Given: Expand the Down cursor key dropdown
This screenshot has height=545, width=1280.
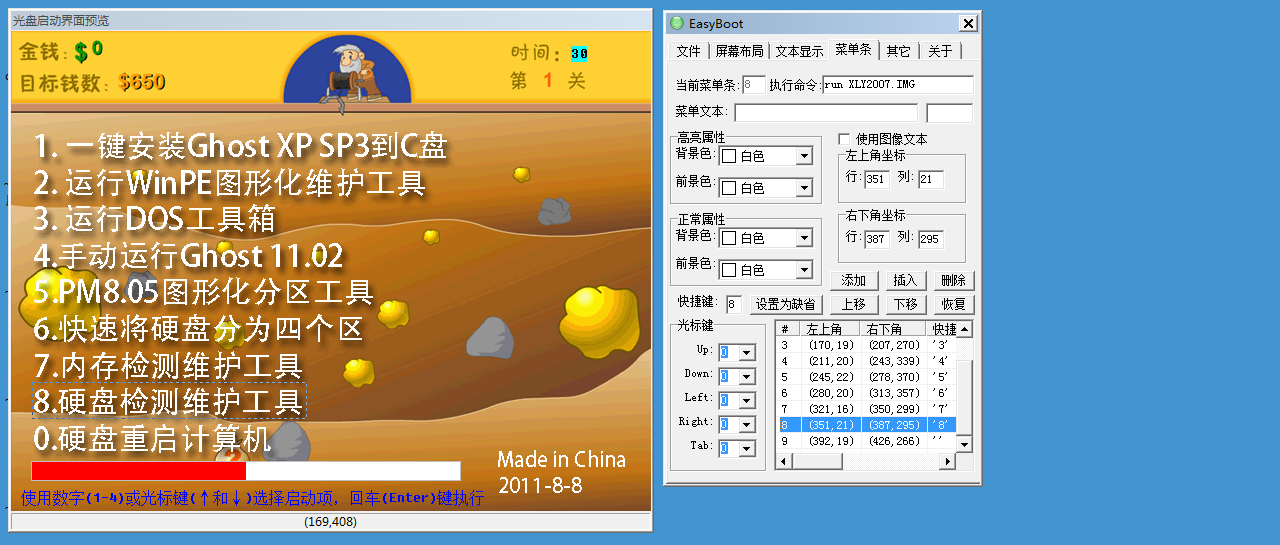Looking at the screenshot, I should pos(746,377).
